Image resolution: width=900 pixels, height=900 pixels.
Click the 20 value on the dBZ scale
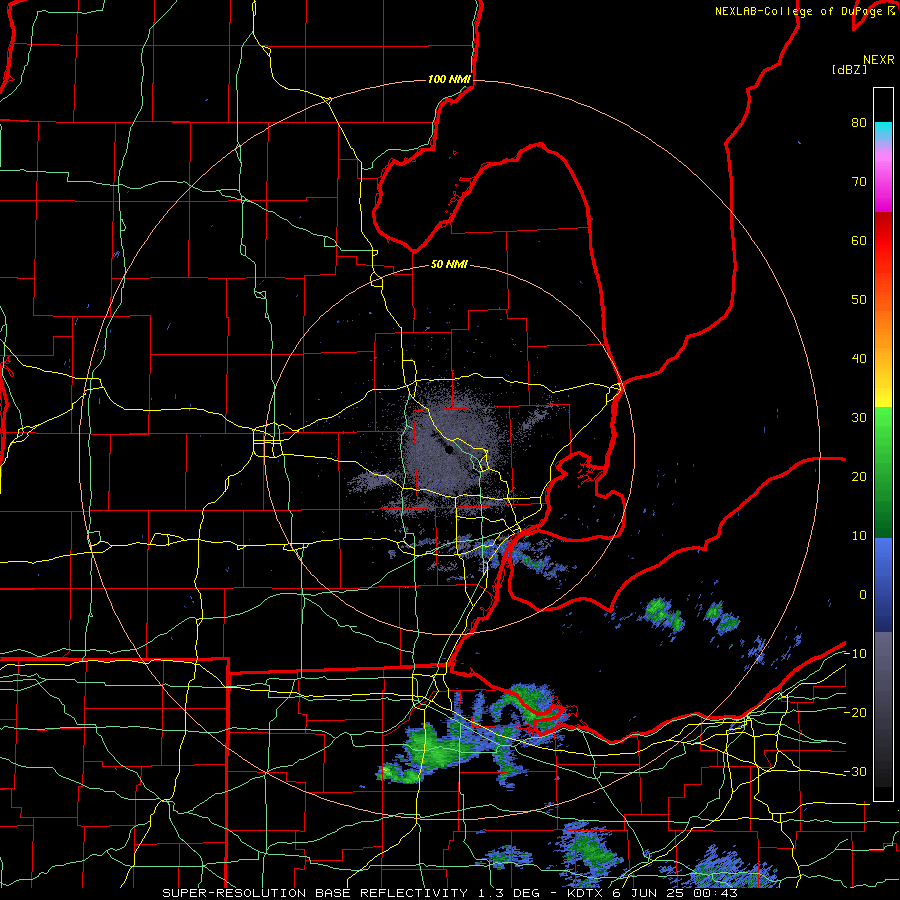click(x=859, y=477)
